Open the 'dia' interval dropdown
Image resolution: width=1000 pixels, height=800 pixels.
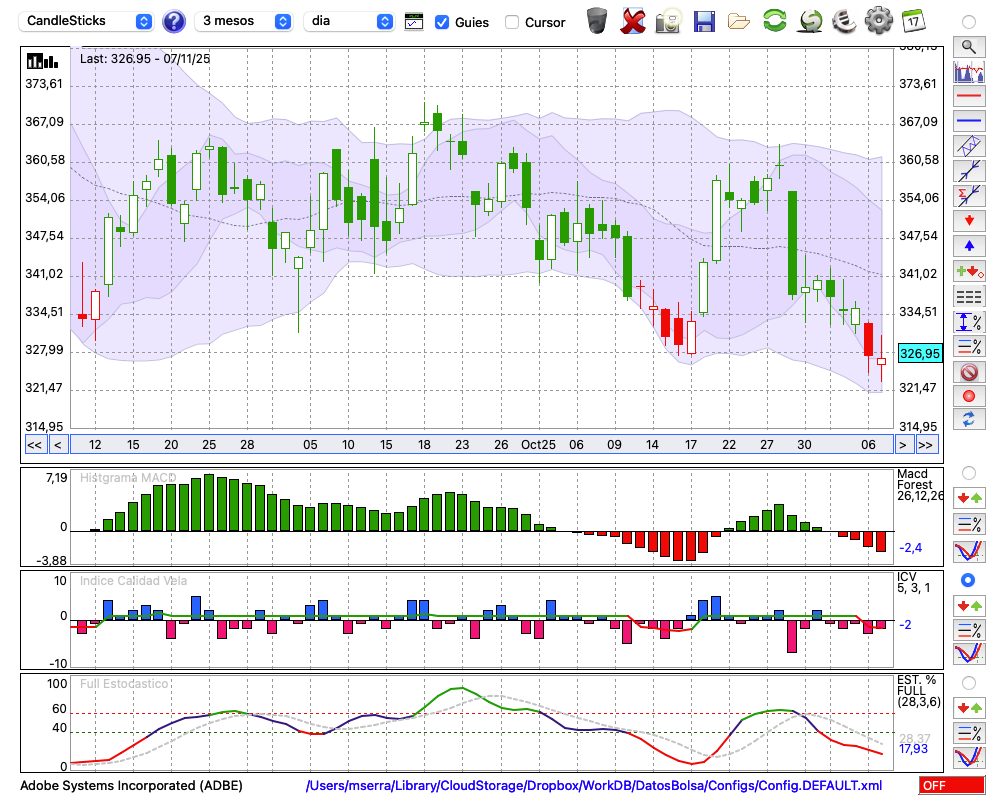pyautogui.click(x=348, y=21)
